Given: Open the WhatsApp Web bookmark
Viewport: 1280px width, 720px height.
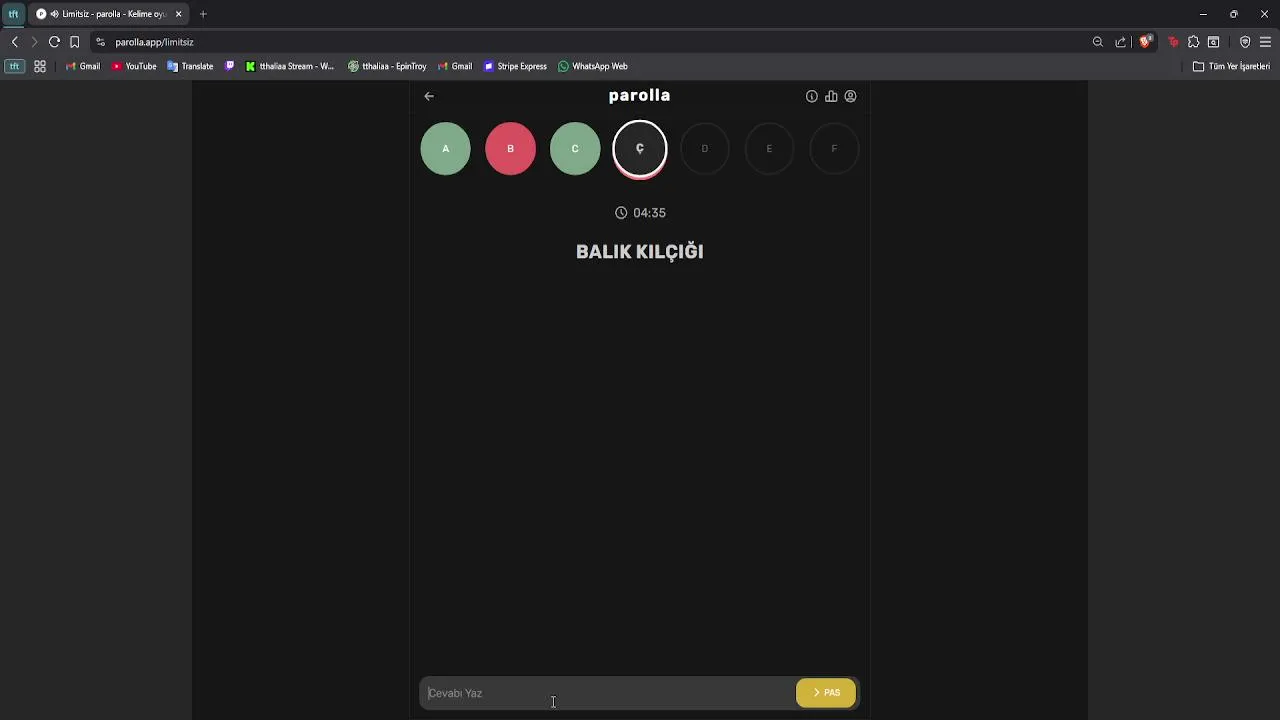Looking at the screenshot, I should click(x=593, y=66).
